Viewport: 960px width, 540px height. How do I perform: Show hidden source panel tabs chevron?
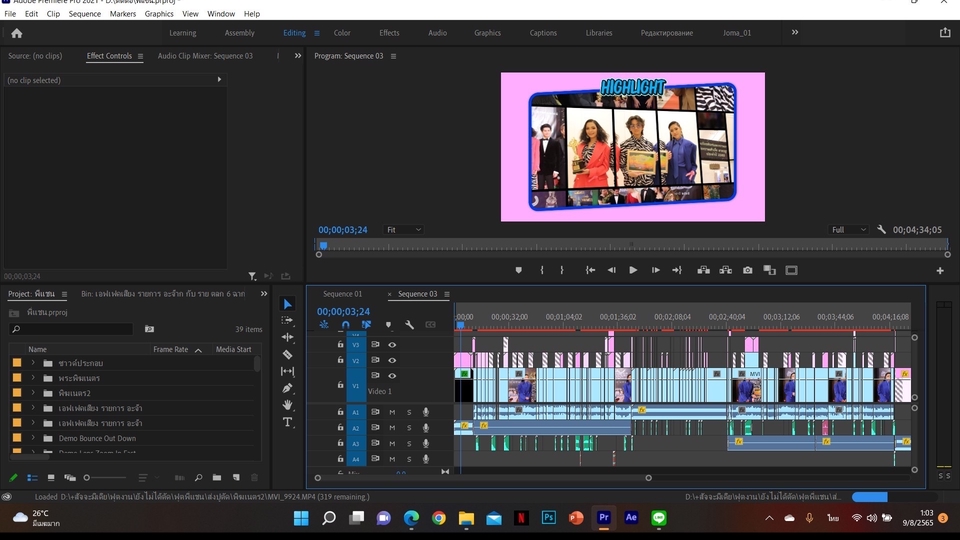(x=298, y=56)
